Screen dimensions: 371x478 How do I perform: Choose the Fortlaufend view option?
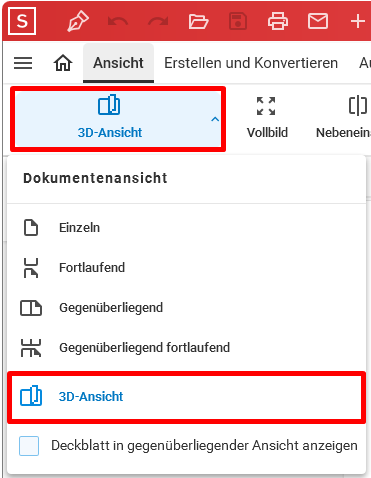click(187, 268)
